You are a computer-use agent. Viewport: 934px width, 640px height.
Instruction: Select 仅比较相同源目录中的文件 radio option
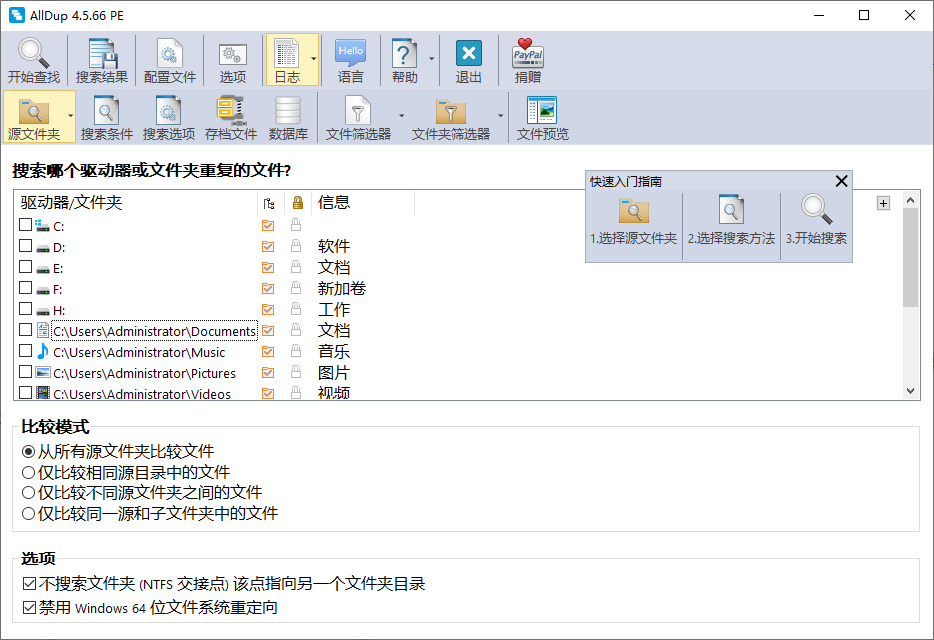[x=126, y=473]
